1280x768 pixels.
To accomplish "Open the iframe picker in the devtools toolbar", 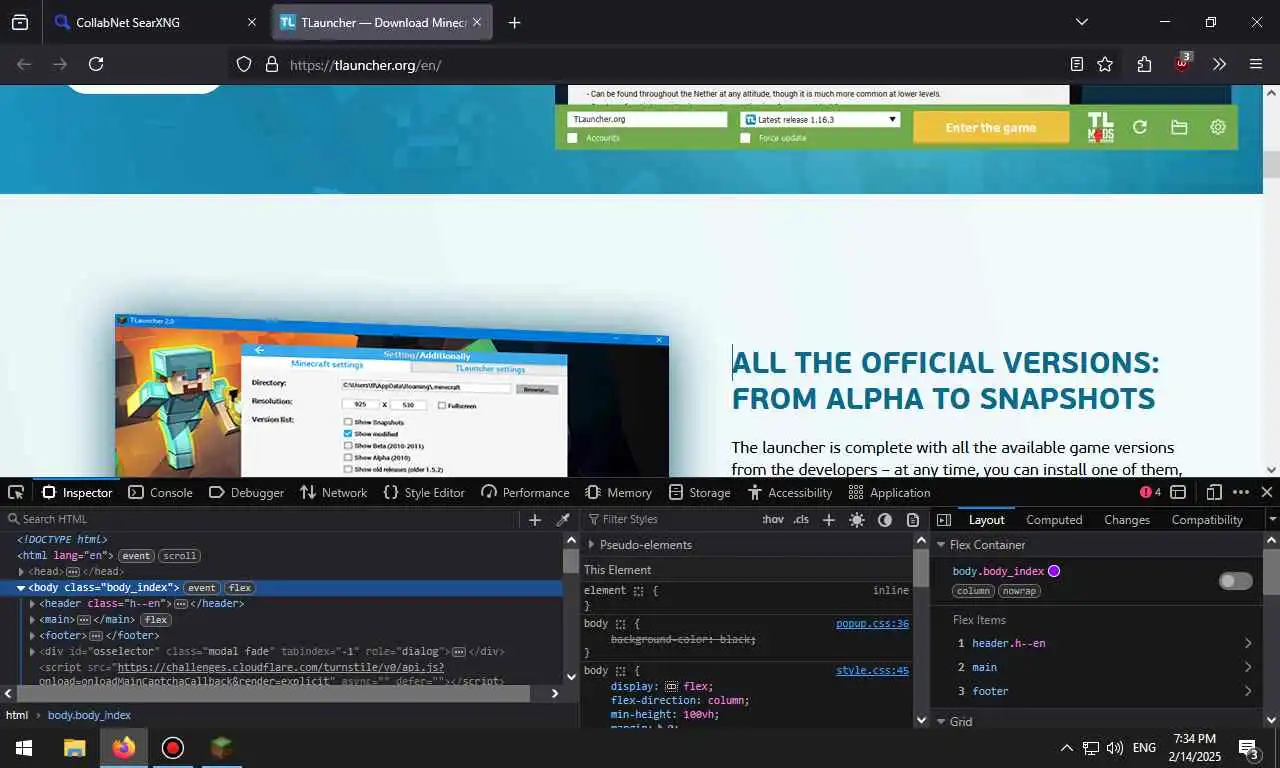I will pyautogui.click(x=1179, y=492).
